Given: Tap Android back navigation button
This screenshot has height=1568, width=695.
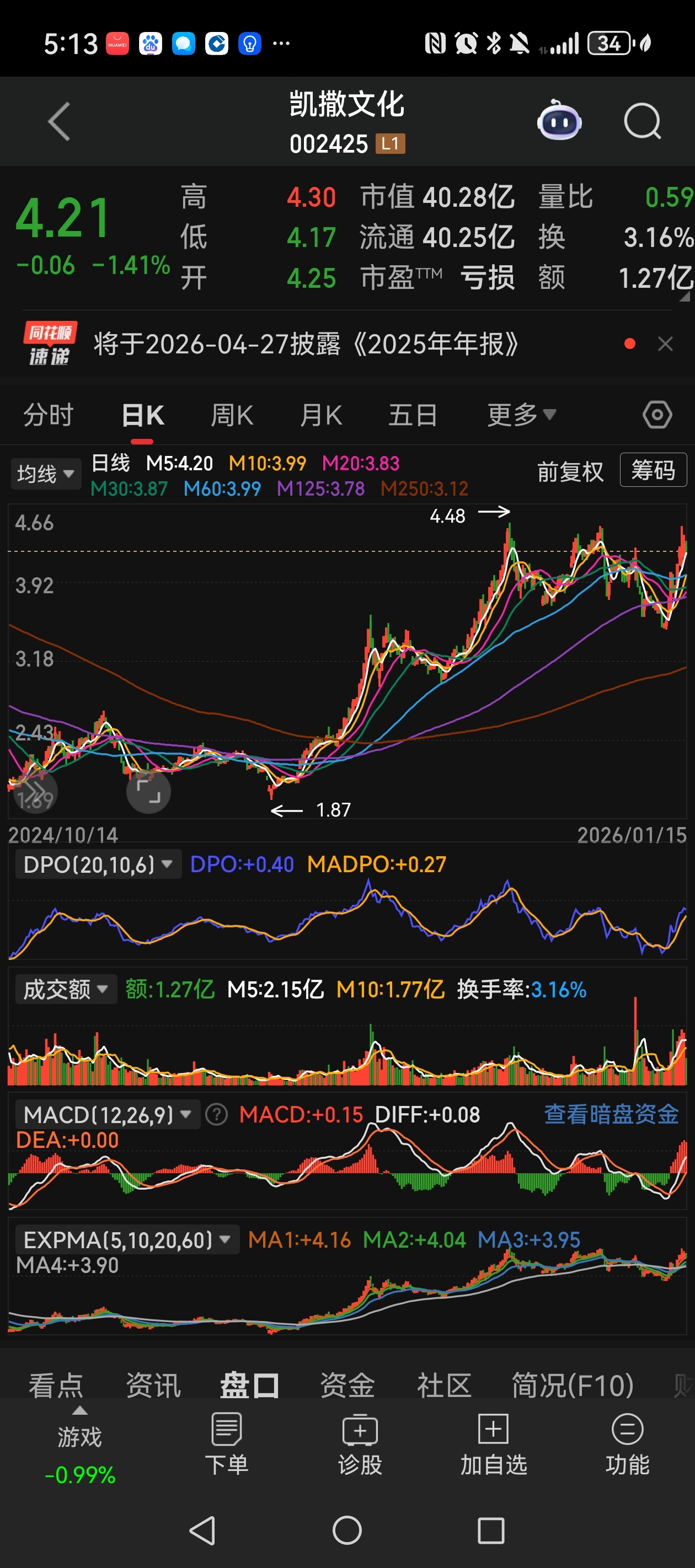Looking at the screenshot, I should [x=203, y=1531].
